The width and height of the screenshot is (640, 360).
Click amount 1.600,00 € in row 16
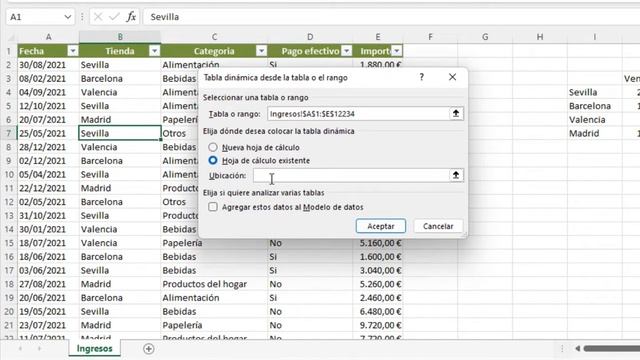coord(378,257)
